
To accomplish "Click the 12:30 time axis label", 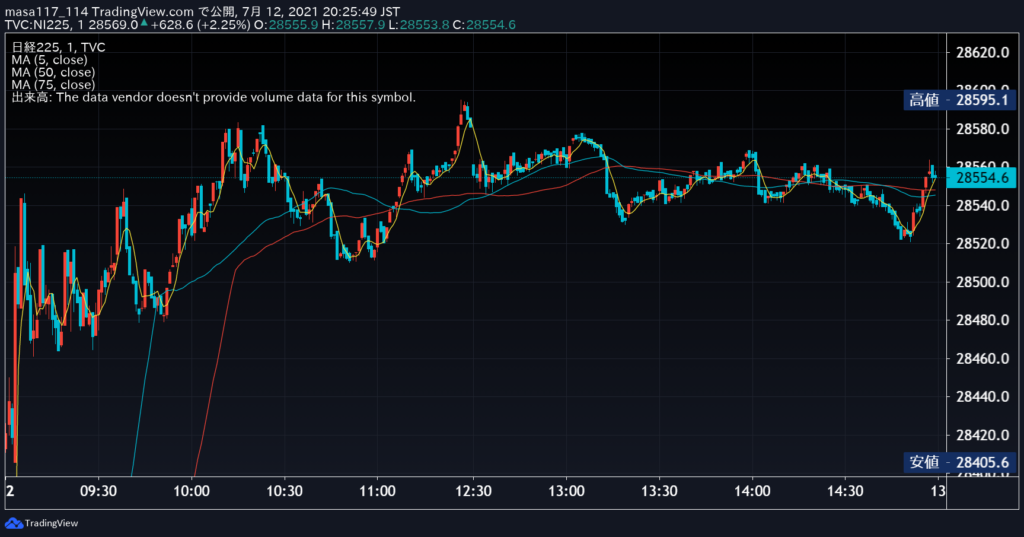I will coord(473,491).
